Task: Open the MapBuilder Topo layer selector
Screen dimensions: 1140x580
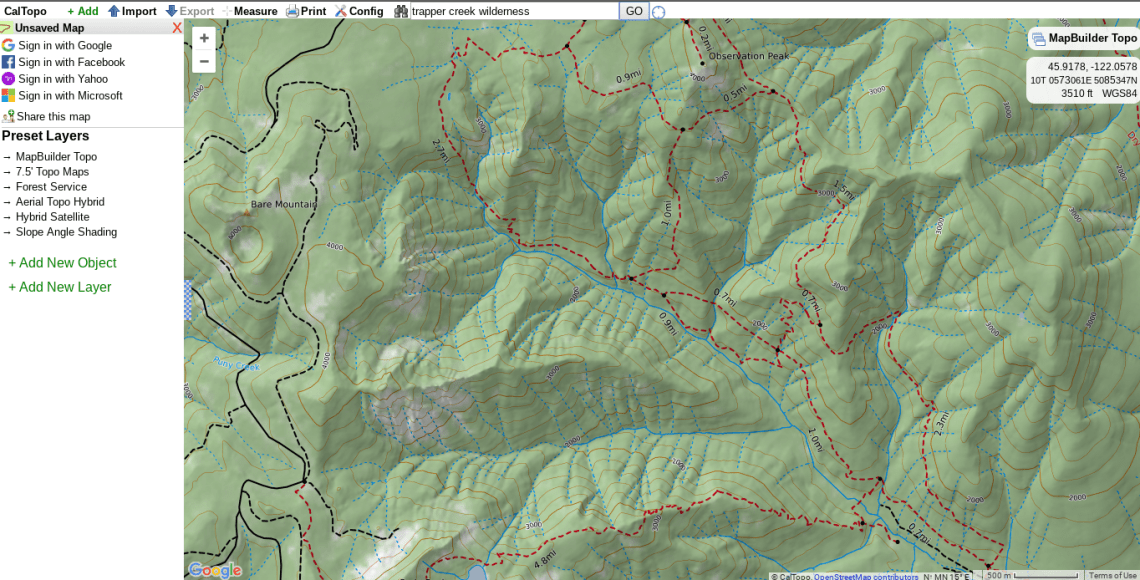Action: click(x=1083, y=39)
